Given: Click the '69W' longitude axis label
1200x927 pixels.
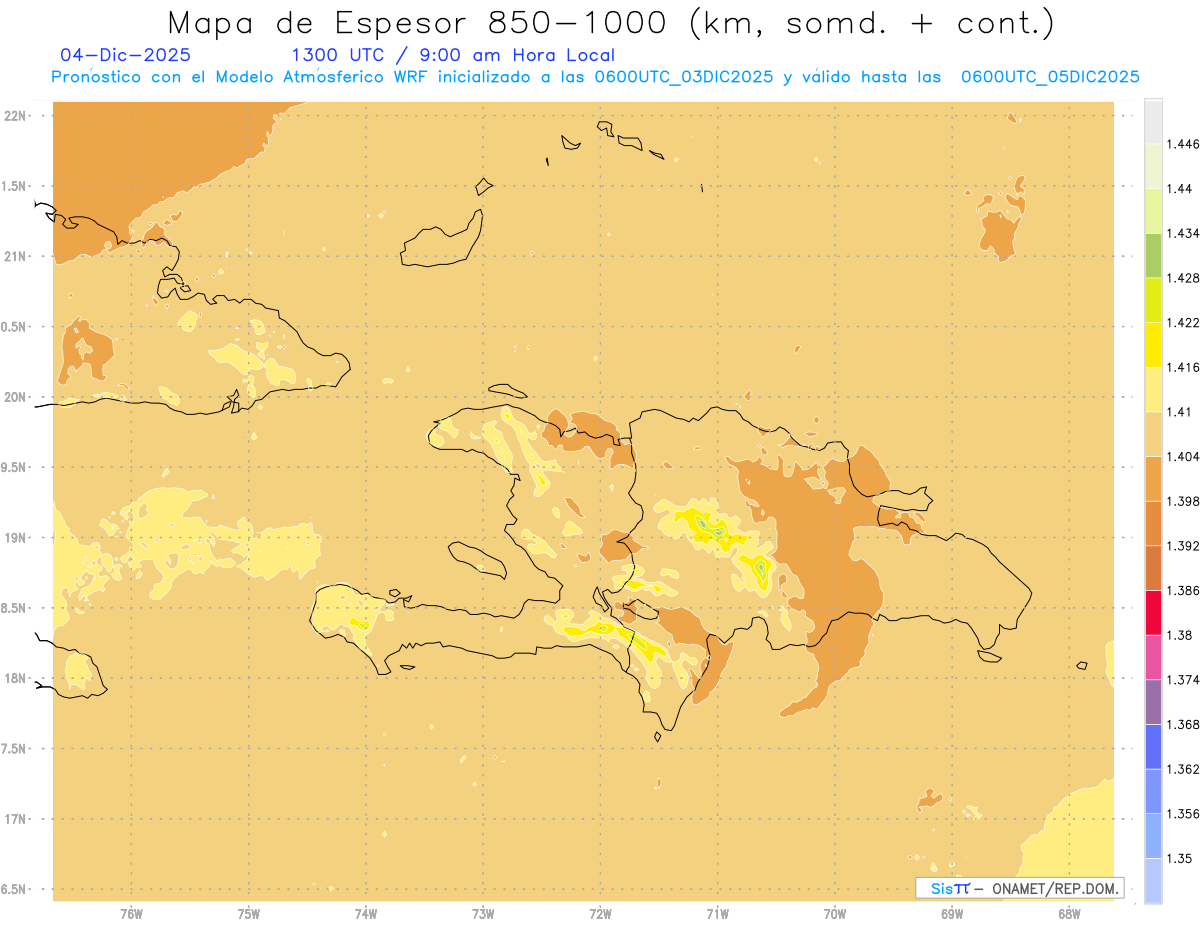Looking at the screenshot, I should click(x=952, y=914).
